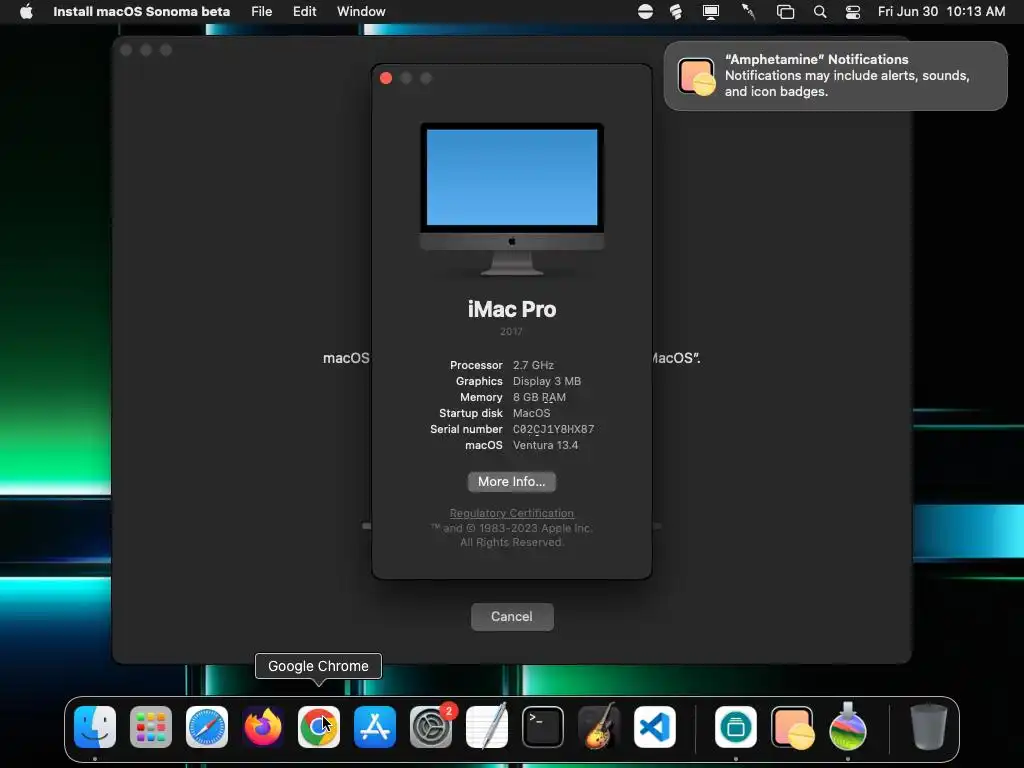Click the slanted tool menu bar icon
Viewport: 1024px width, 768px height.
pos(748,12)
